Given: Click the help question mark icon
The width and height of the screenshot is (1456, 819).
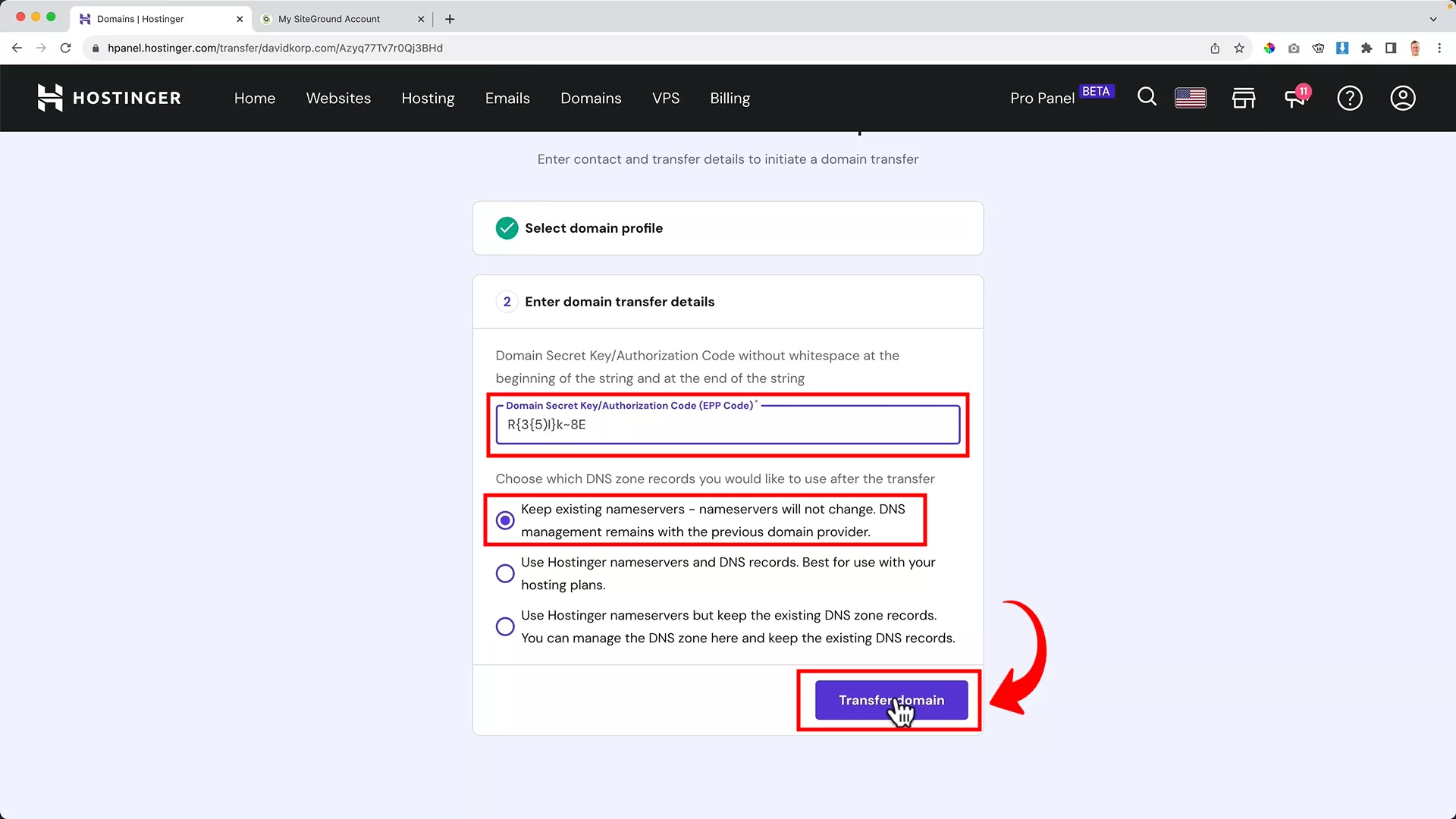Looking at the screenshot, I should 1350,98.
